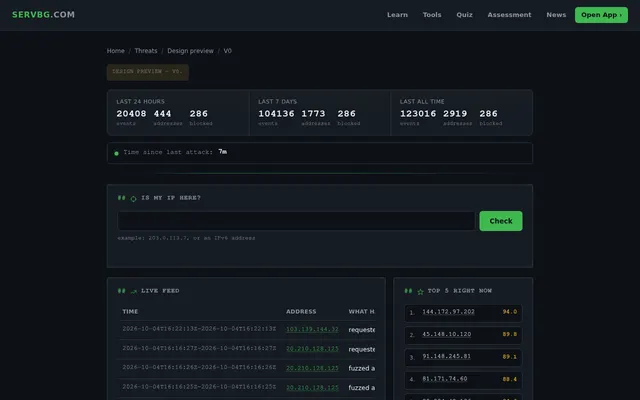Screen dimensions: 640x400
Task: Open 20.210.128.125 in the 16:16:26 row
Action: coord(312,368)
